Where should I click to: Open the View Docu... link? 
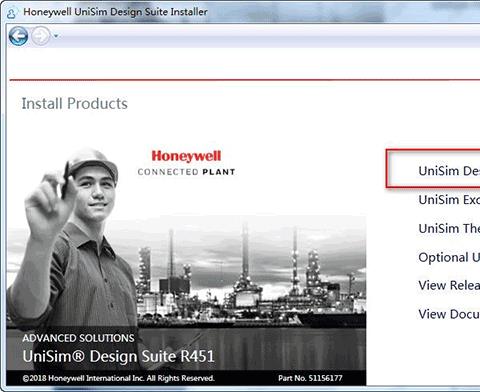(x=449, y=314)
